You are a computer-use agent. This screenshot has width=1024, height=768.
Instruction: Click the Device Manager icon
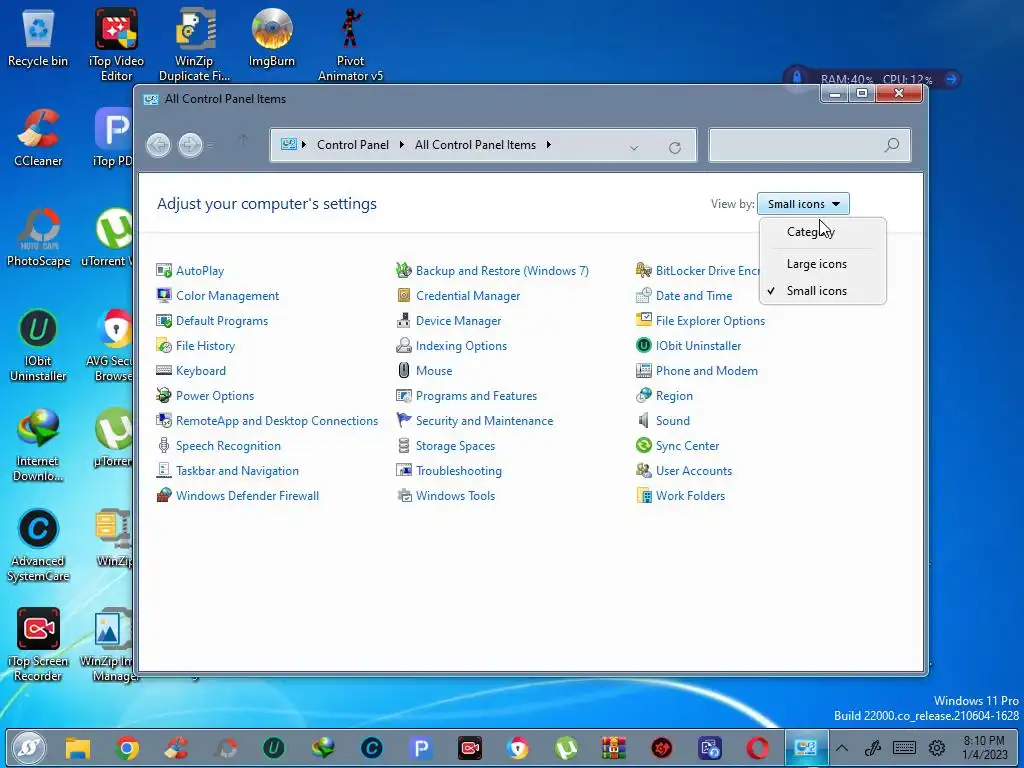[x=404, y=321]
